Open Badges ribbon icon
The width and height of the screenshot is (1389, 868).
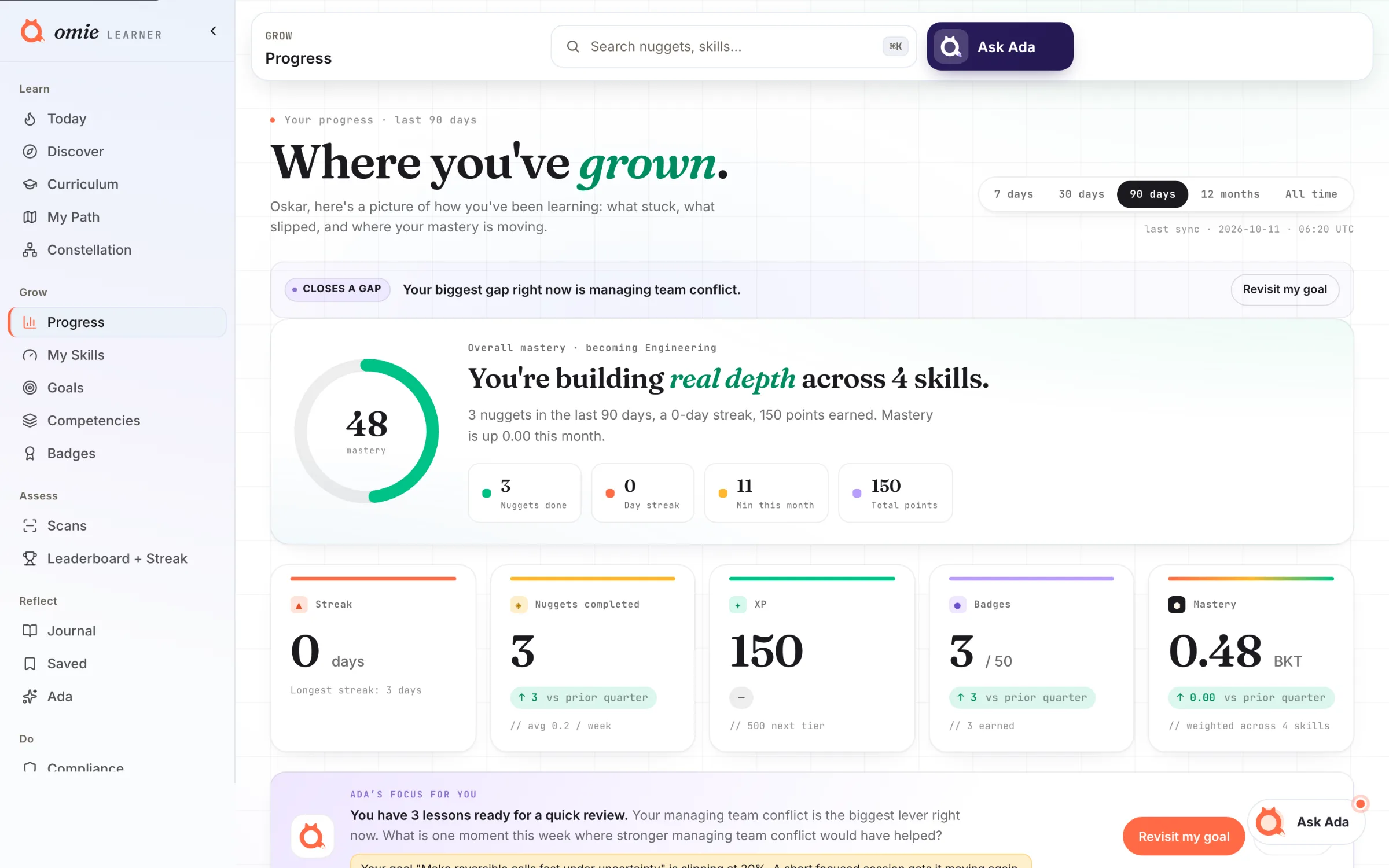tap(30, 454)
